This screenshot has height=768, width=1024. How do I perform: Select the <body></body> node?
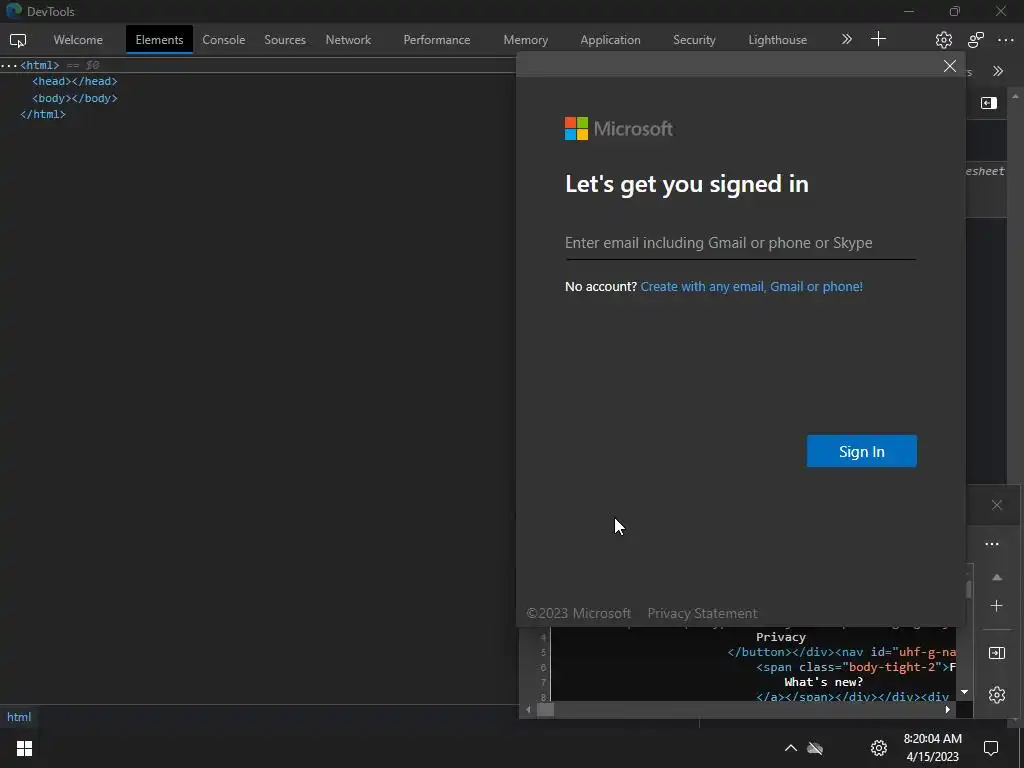(74, 98)
